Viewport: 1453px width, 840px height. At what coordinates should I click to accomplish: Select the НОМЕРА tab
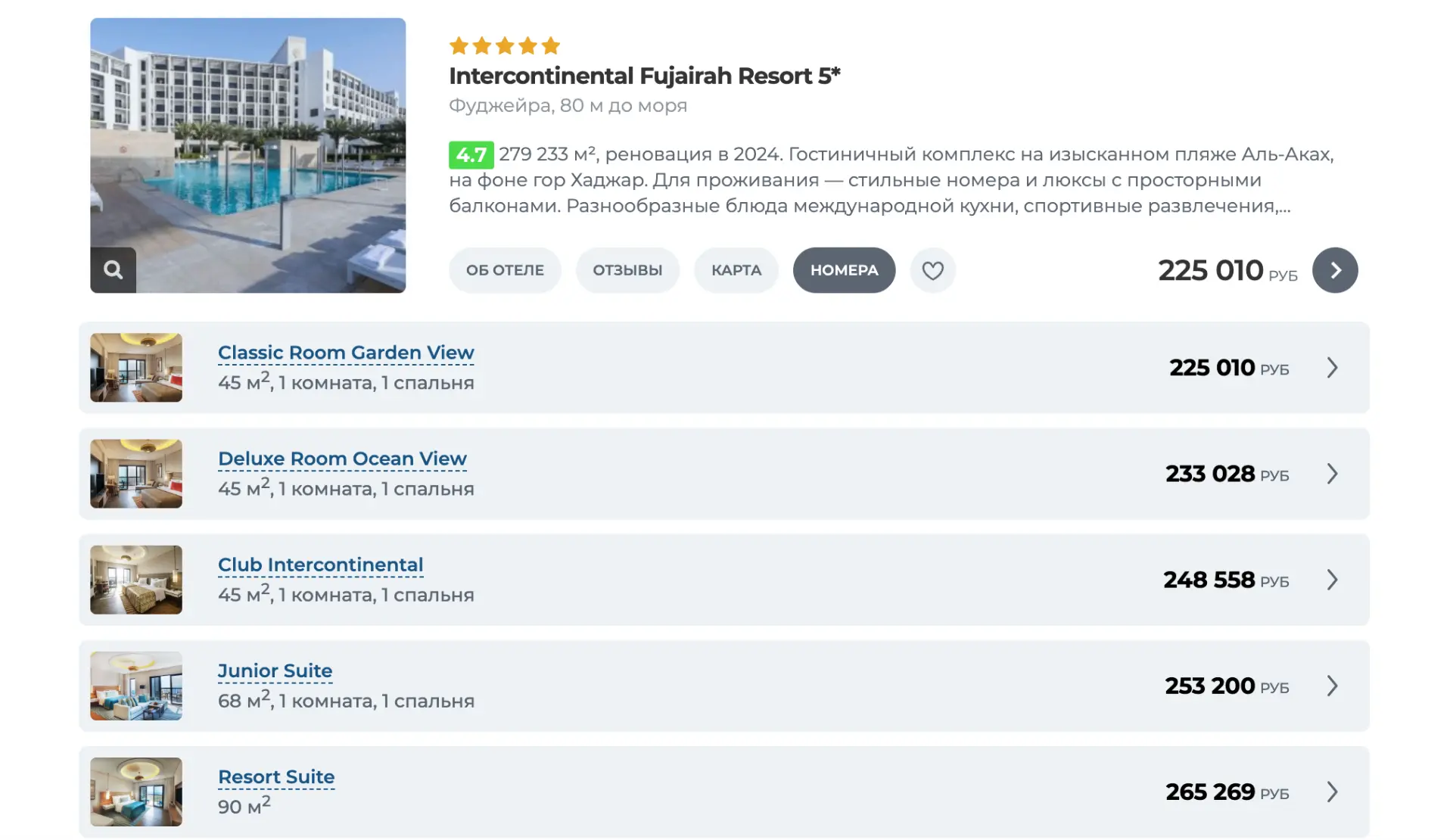[x=844, y=270]
